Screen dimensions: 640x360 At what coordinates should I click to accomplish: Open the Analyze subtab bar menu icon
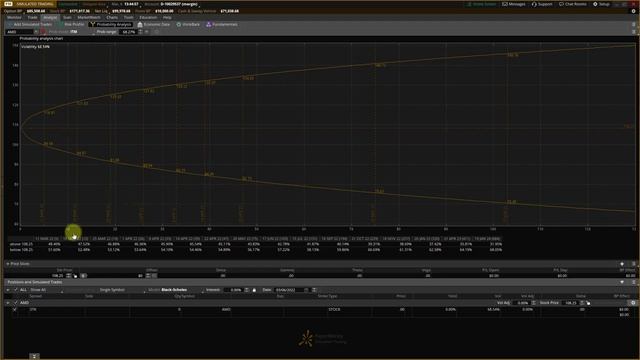(x=633, y=24)
